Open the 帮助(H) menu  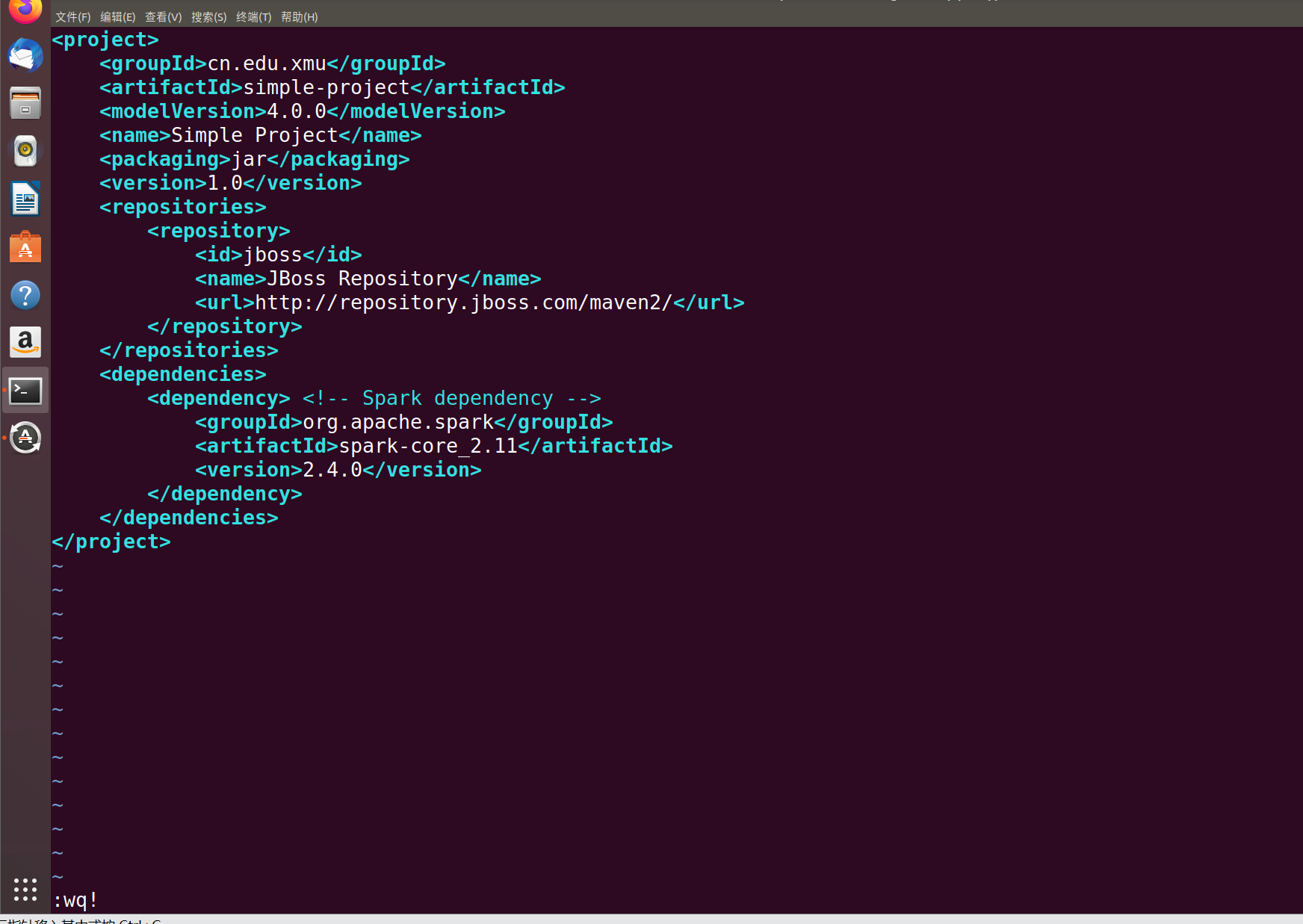(x=300, y=16)
